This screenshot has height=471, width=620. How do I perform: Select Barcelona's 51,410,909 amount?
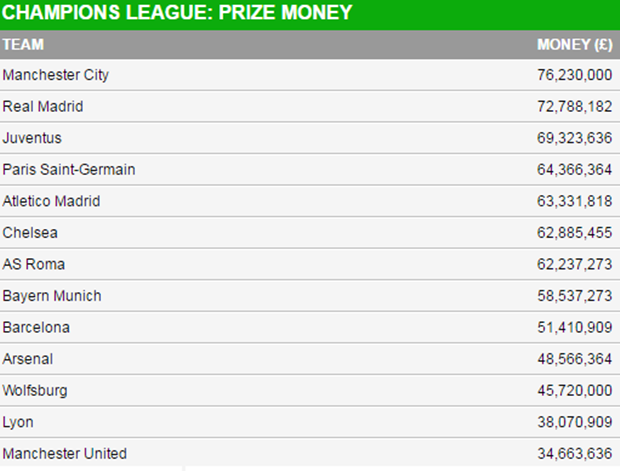click(x=575, y=327)
